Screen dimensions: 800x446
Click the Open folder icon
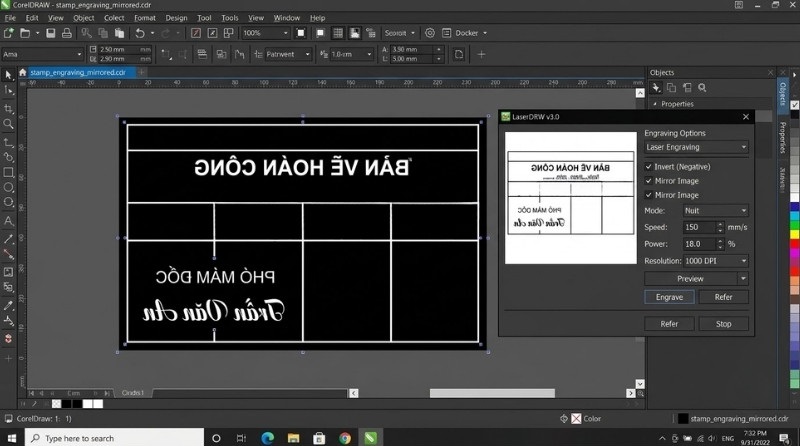pos(25,33)
